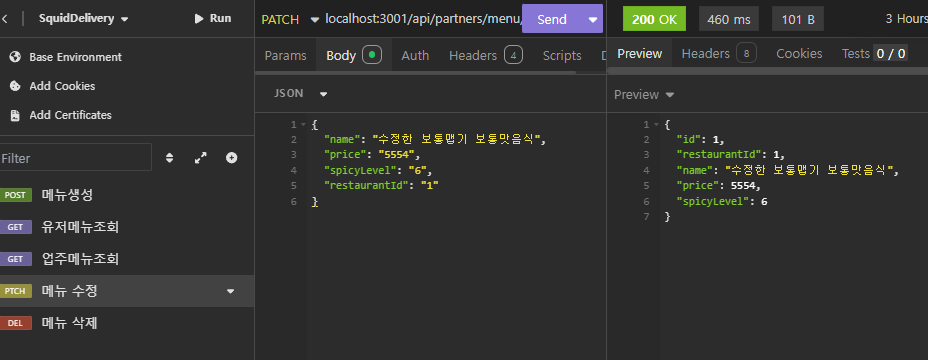
Task: Click the certificate file icon
Action: (x=15, y=115)
